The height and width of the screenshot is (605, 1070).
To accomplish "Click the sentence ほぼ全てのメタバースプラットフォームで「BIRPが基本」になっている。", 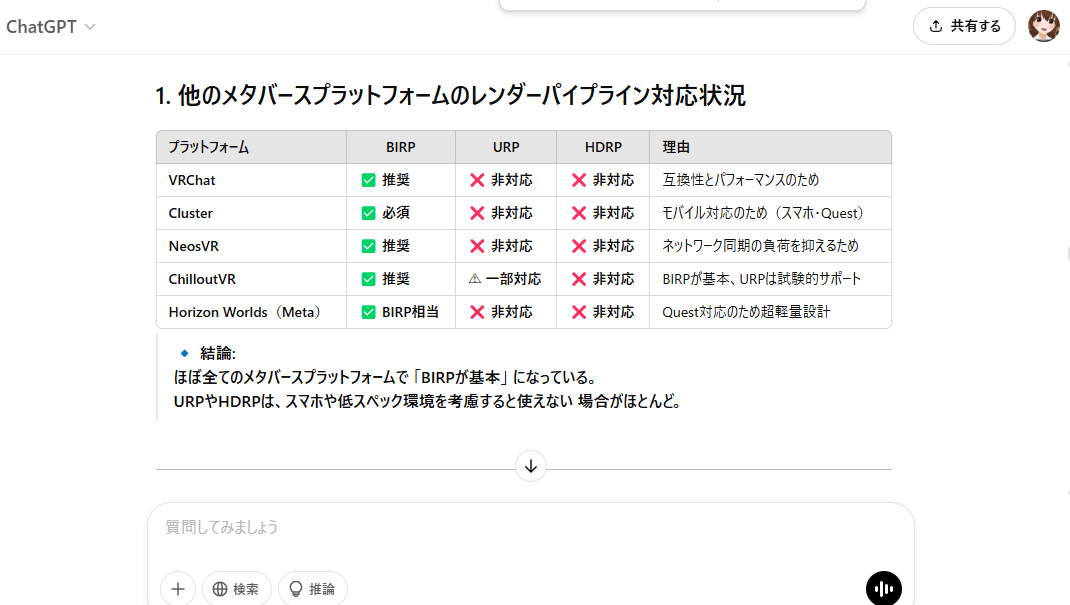I will point(387,377).
